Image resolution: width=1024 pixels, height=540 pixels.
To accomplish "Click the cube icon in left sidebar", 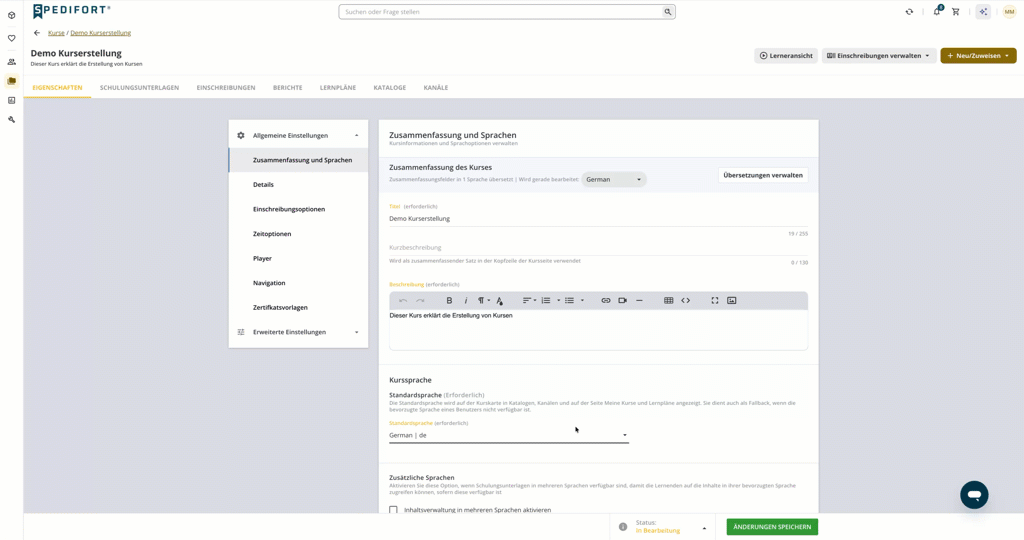I will (12, 15).
